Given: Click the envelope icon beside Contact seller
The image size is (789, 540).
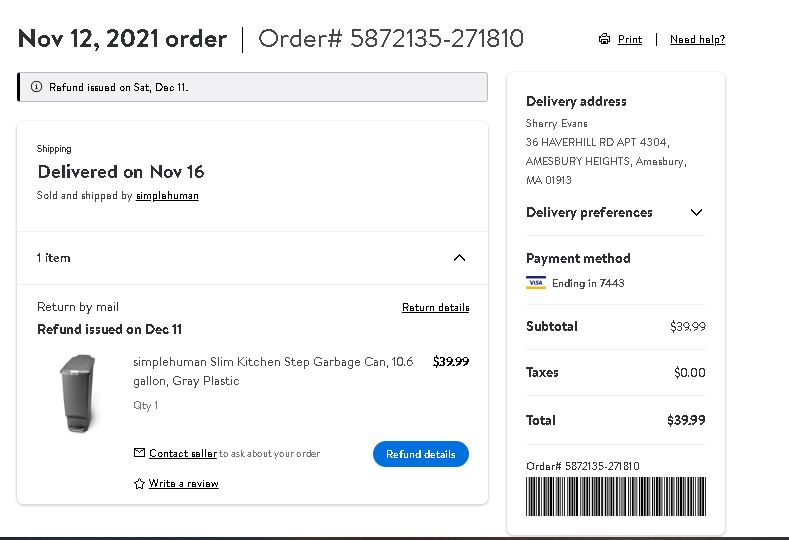Looking at the screenshot, I should point(139,452).
